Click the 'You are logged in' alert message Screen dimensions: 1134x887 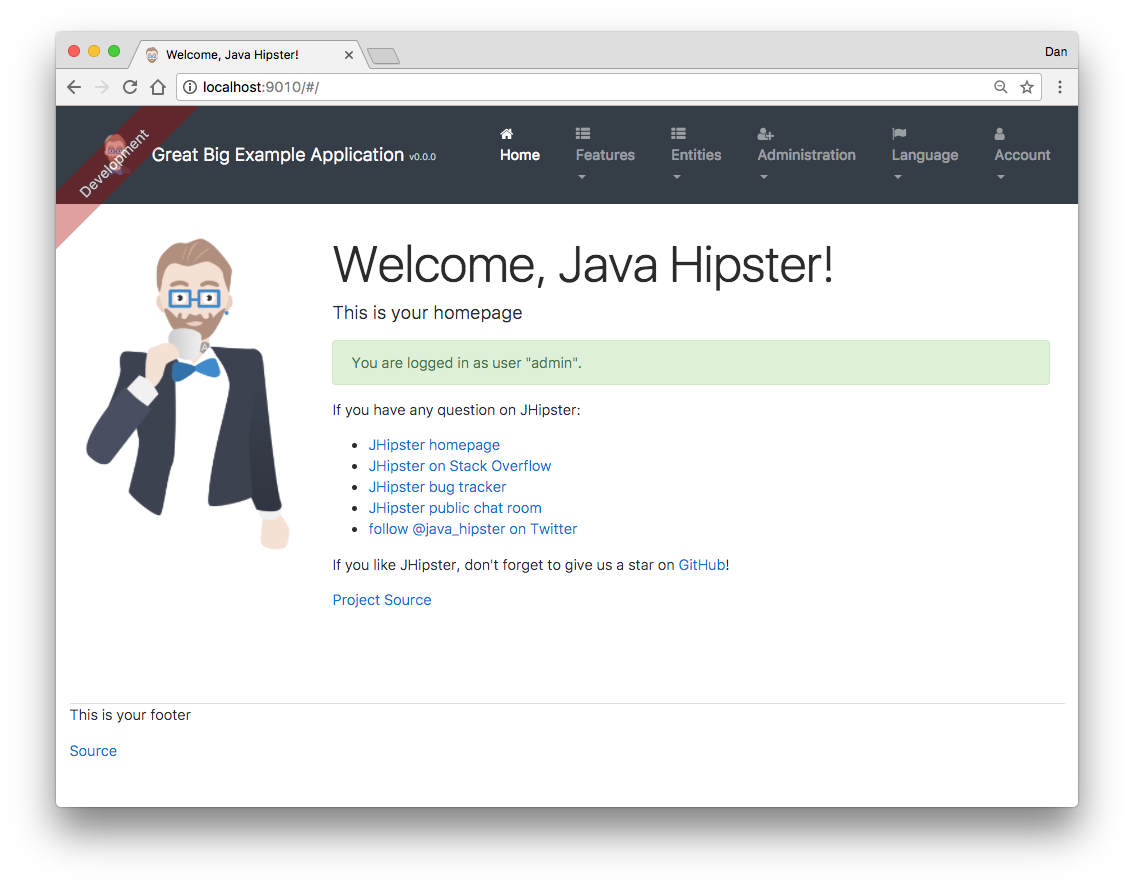coord(691,362)
